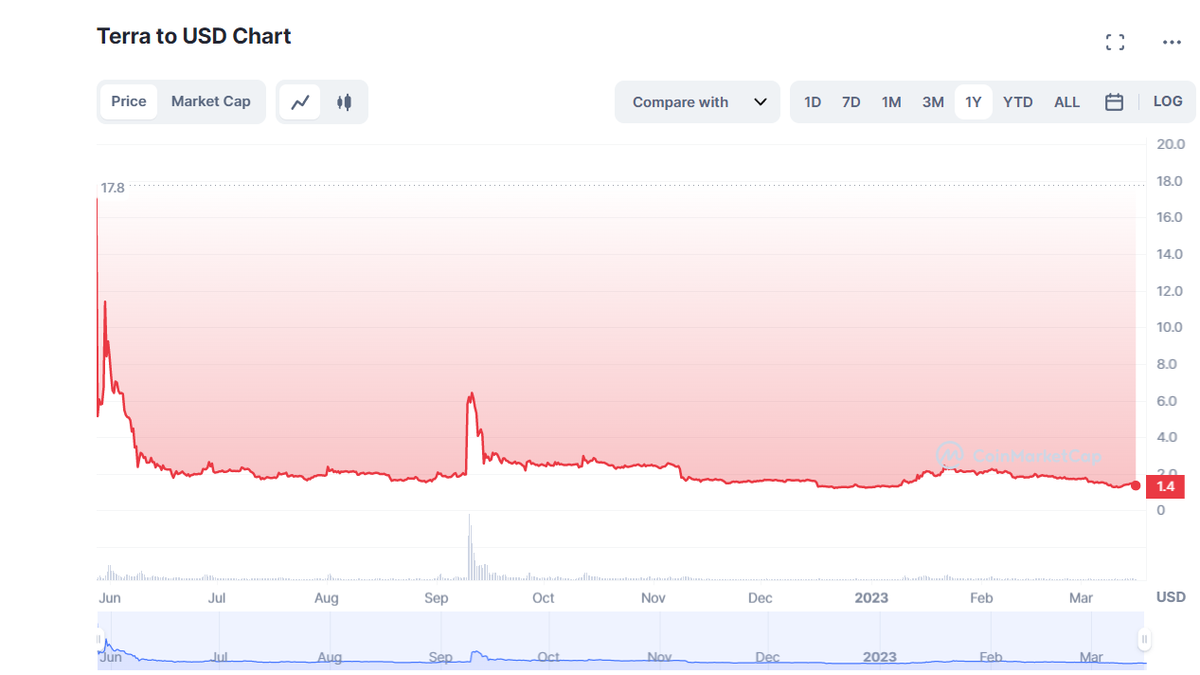Select the Price tab

(129, 101)
